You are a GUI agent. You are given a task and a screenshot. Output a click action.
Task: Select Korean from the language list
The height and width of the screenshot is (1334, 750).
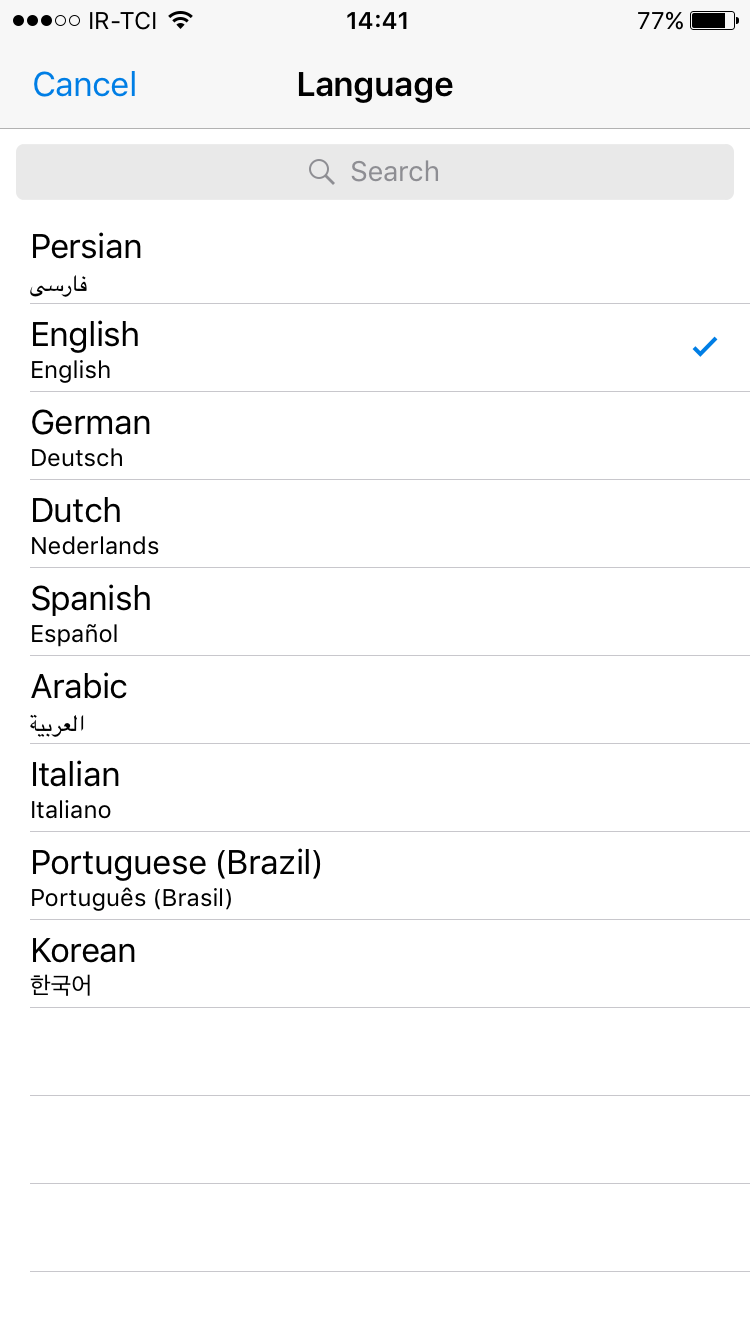tap(375, 964)
